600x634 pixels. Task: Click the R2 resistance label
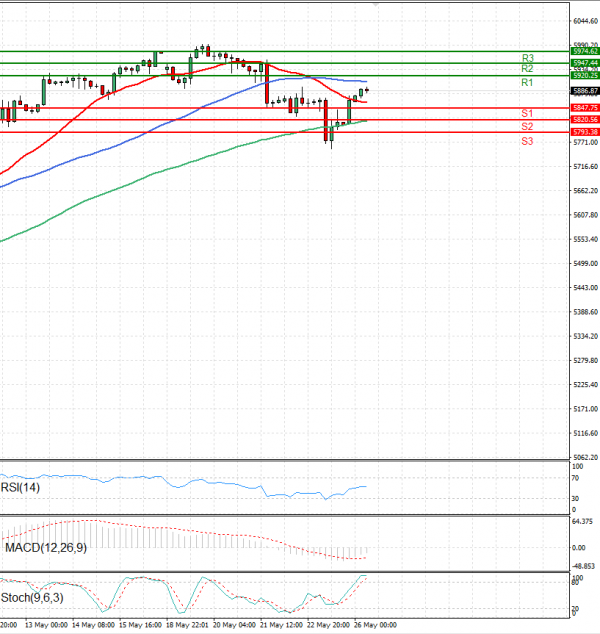click(x=527, y=69)
